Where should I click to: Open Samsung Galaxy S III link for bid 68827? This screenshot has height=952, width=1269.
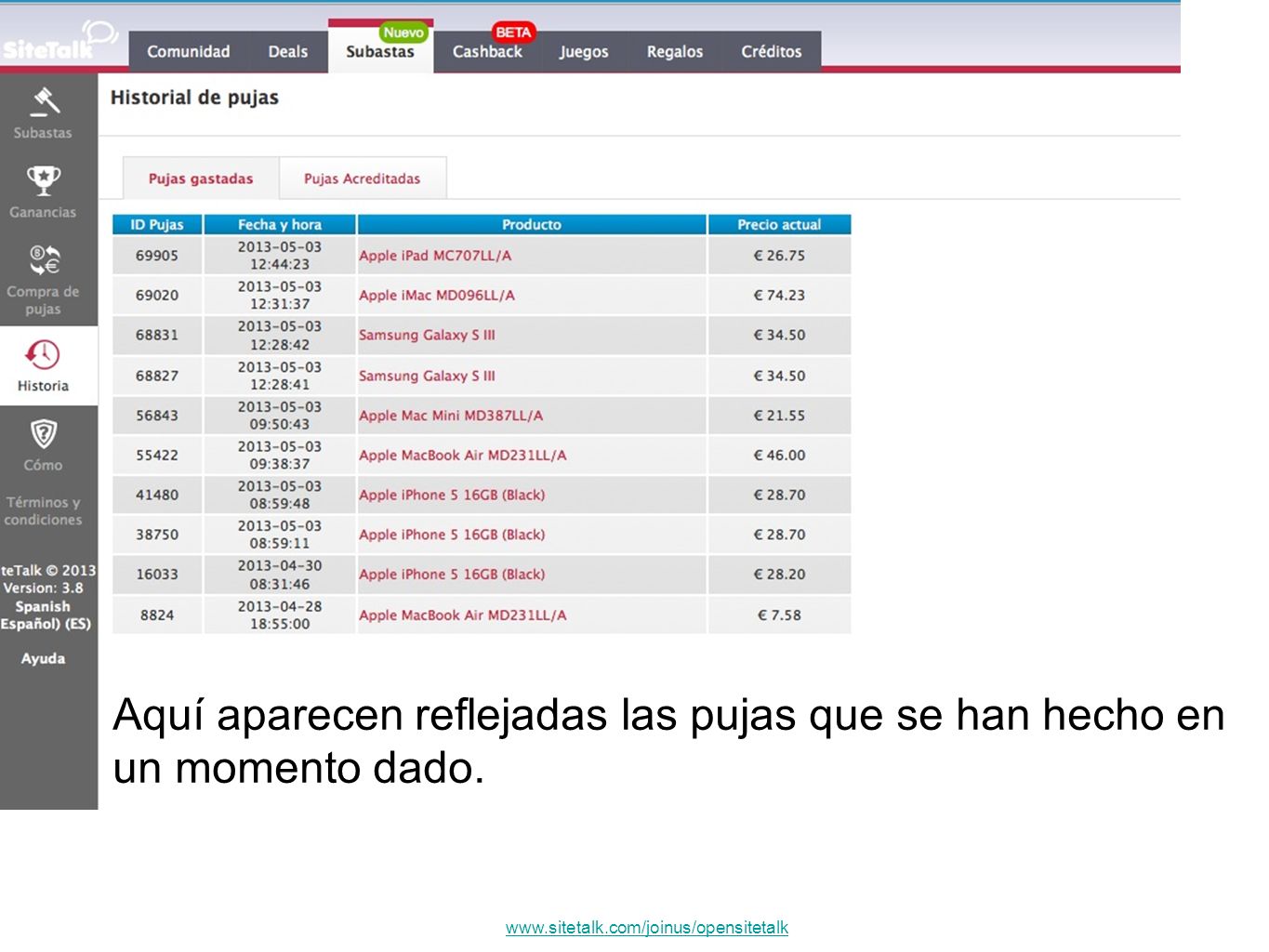click(x=427, y=376)
